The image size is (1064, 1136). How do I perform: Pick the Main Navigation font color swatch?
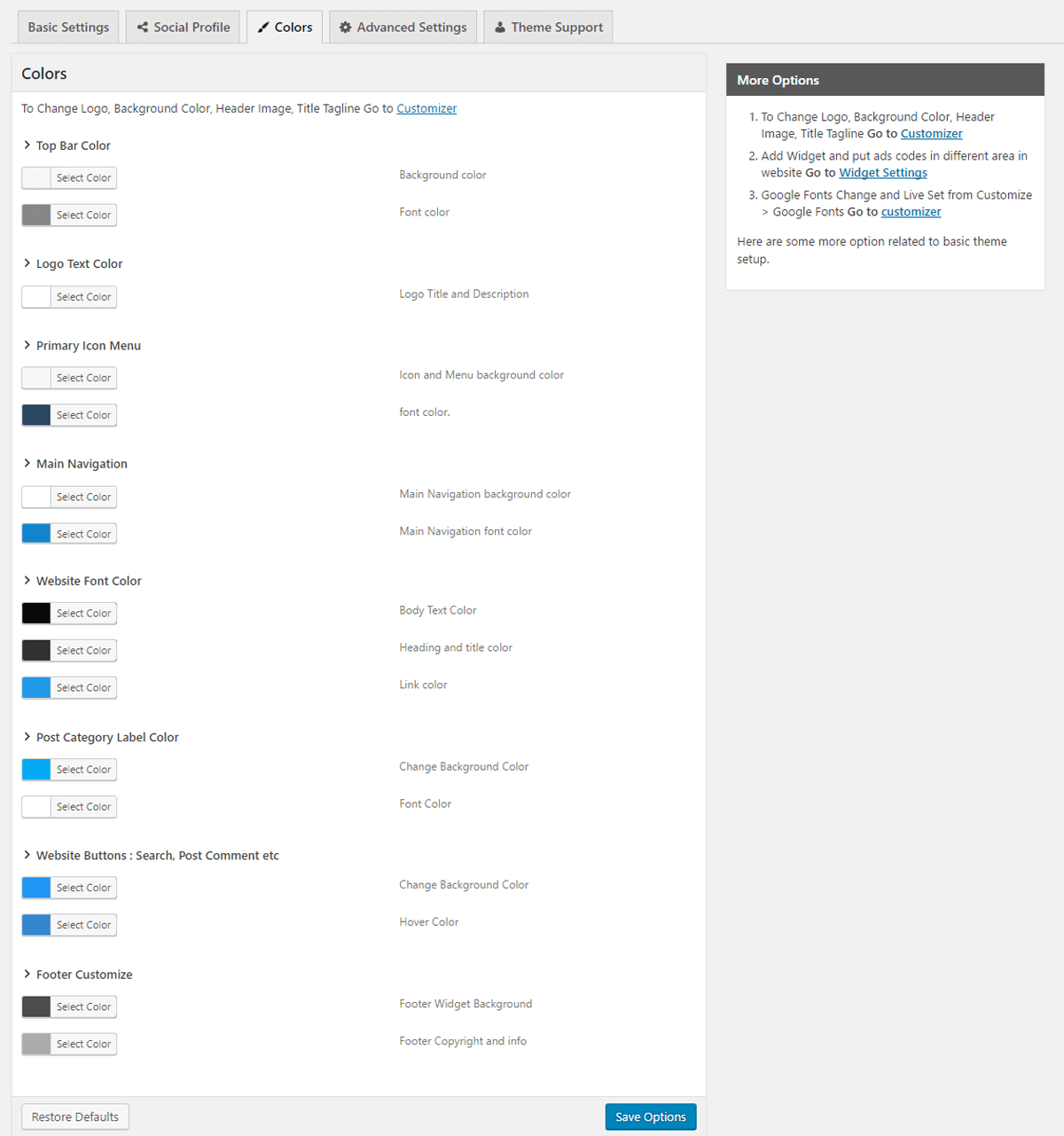coord(36,534)
